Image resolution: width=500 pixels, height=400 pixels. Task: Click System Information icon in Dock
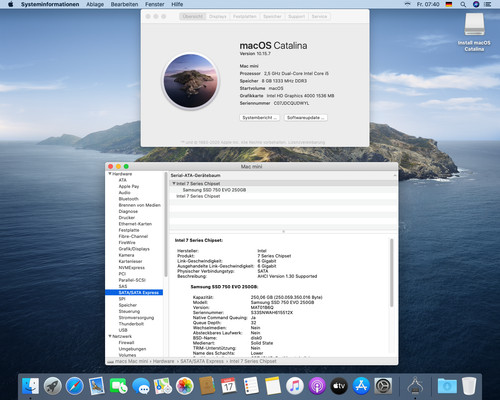coord(415,386)
